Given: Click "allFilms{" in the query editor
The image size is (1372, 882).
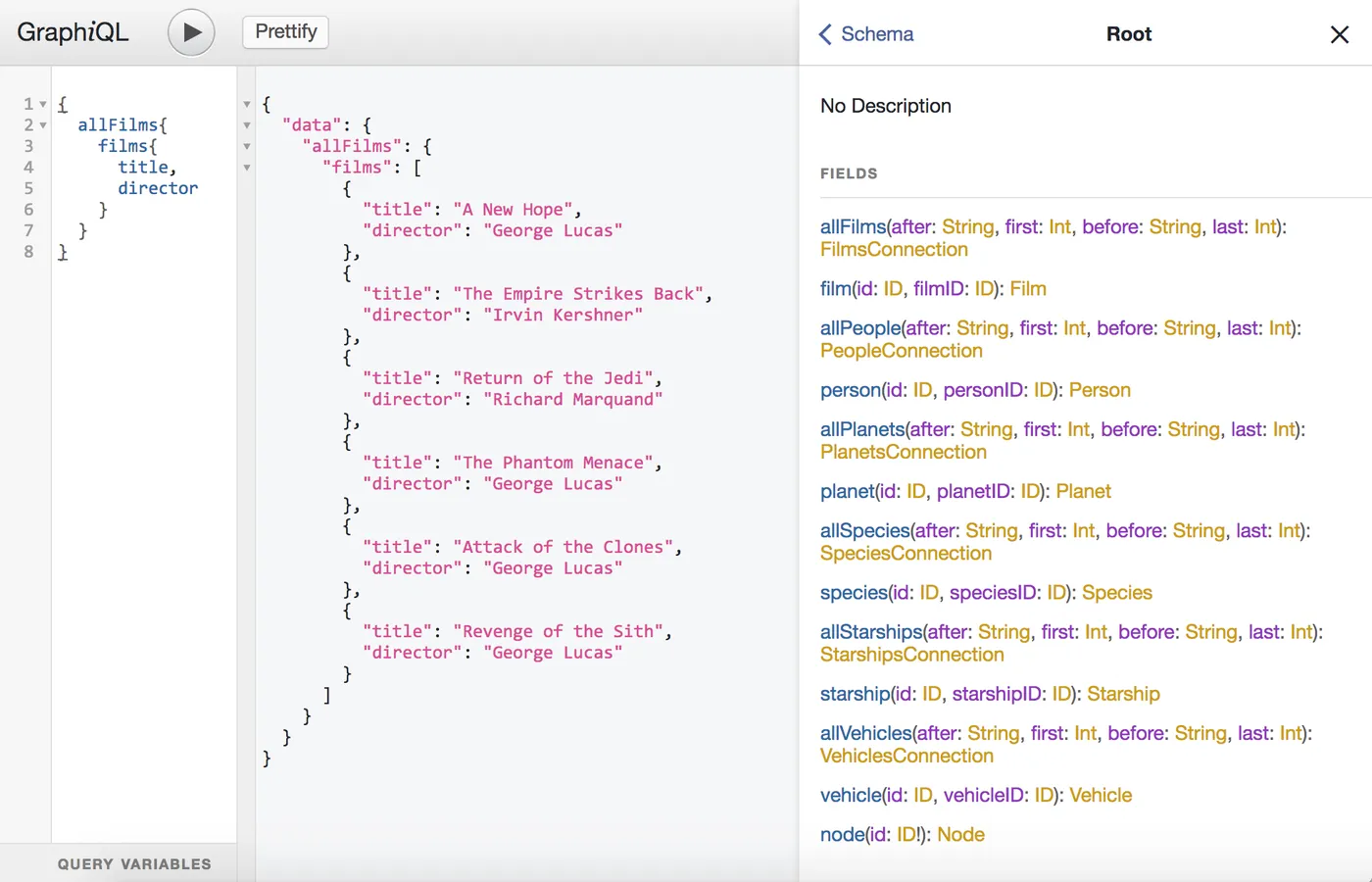Looking at the screenshot, I should point(122,124).
